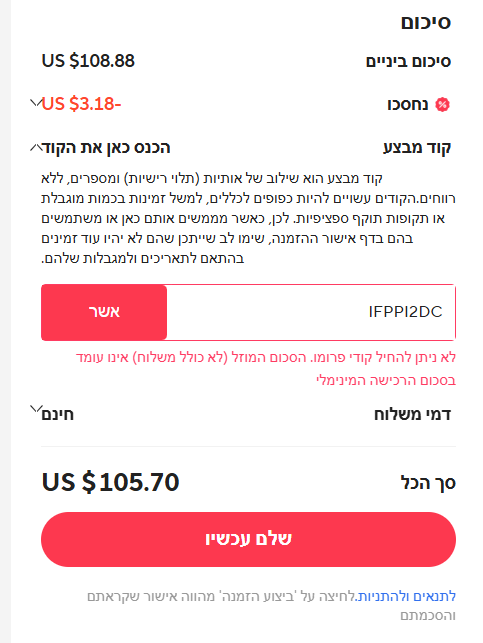This screenshot has width=483, height=643.
Task: Collapse the promo code section chevron
Action: (36, 147)
